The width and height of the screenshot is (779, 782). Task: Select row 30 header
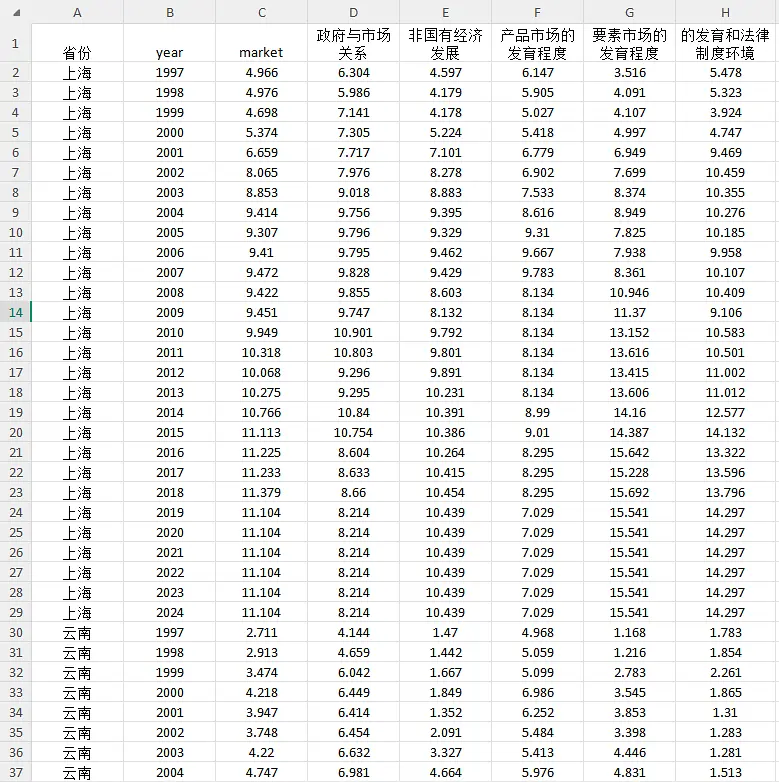pos(15,632)
